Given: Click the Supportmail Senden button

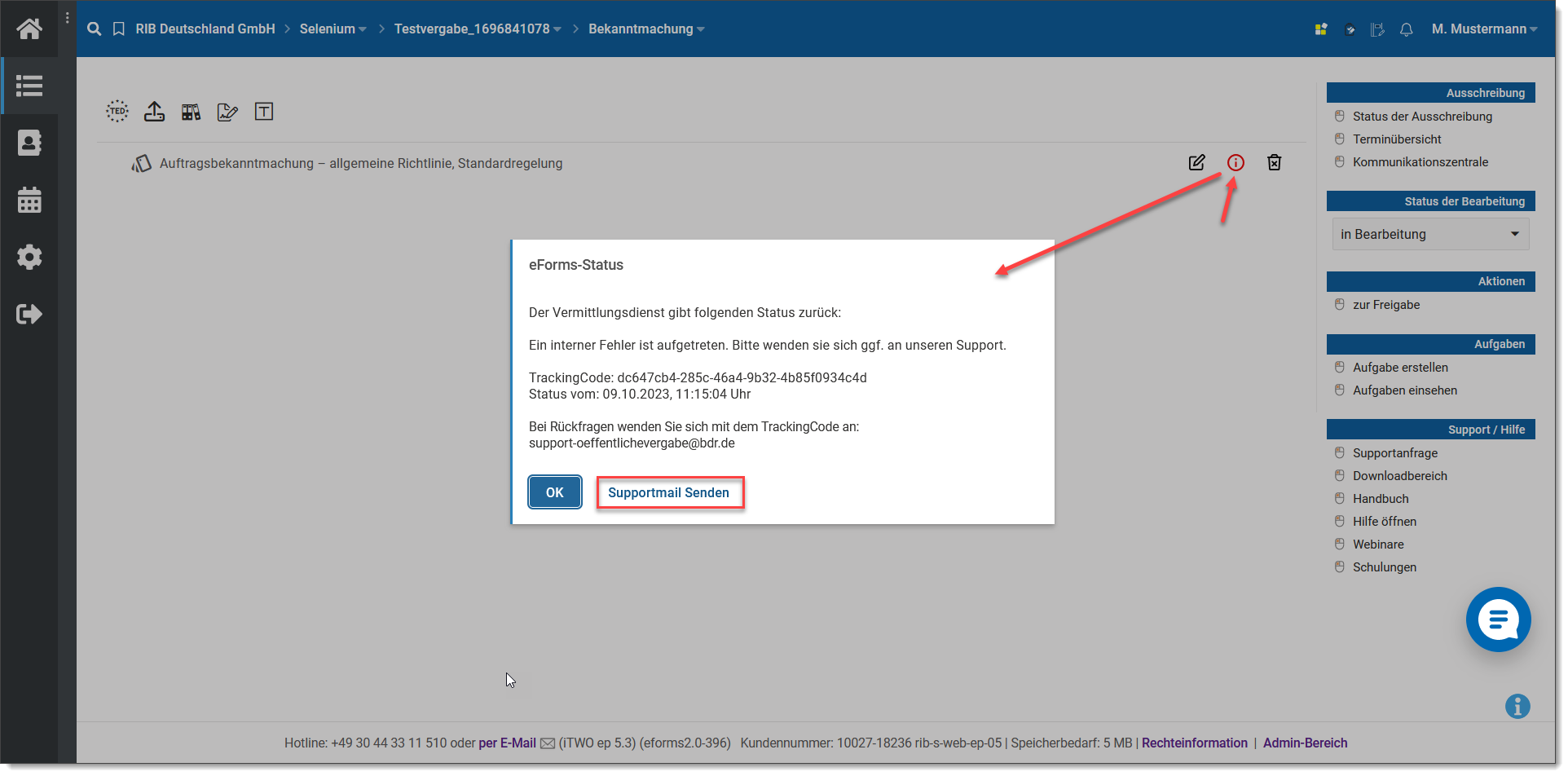Looking at the screenshot, I should pyautogui.click(x=669, y=492).
